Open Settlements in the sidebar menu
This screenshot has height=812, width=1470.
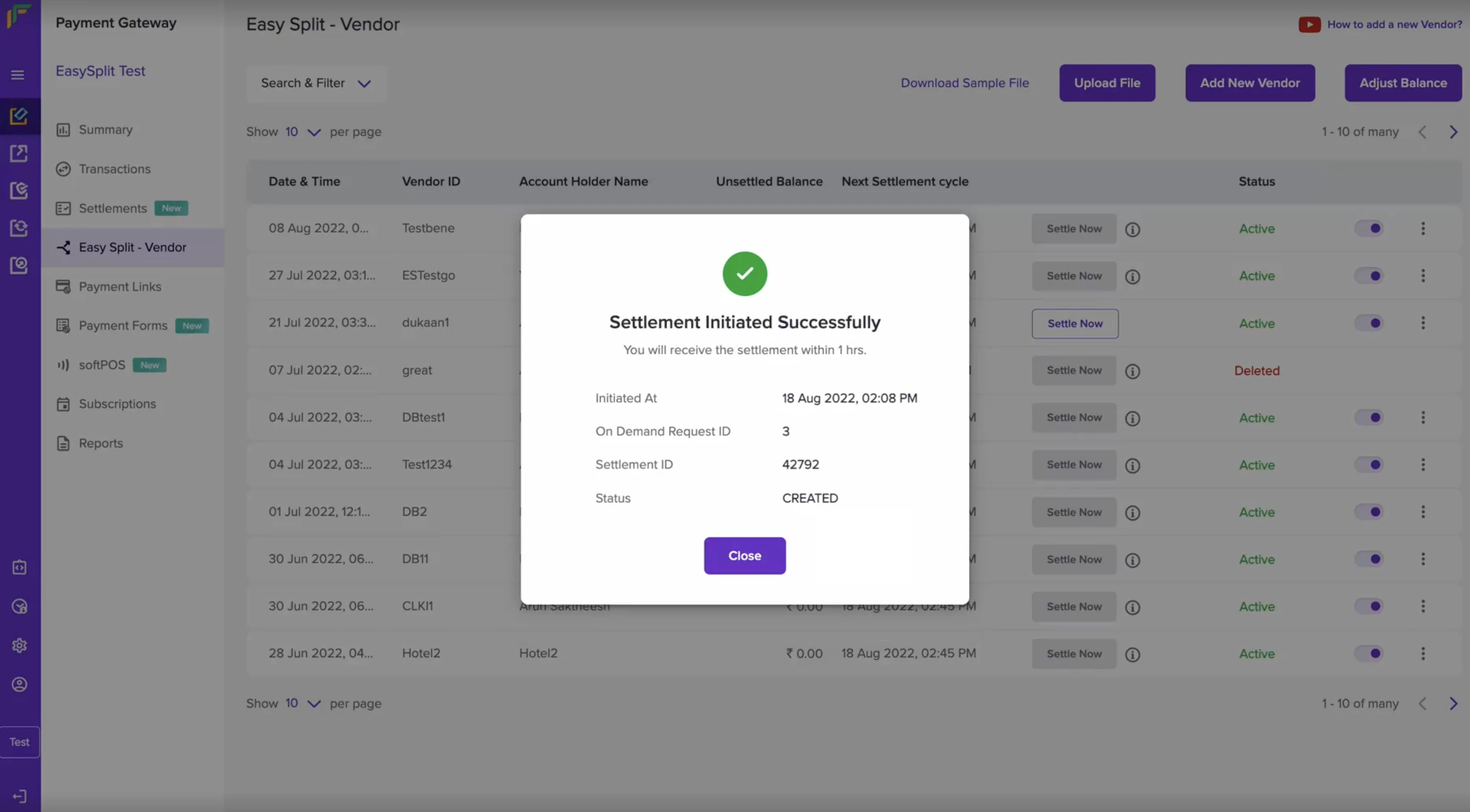(112, 208)
